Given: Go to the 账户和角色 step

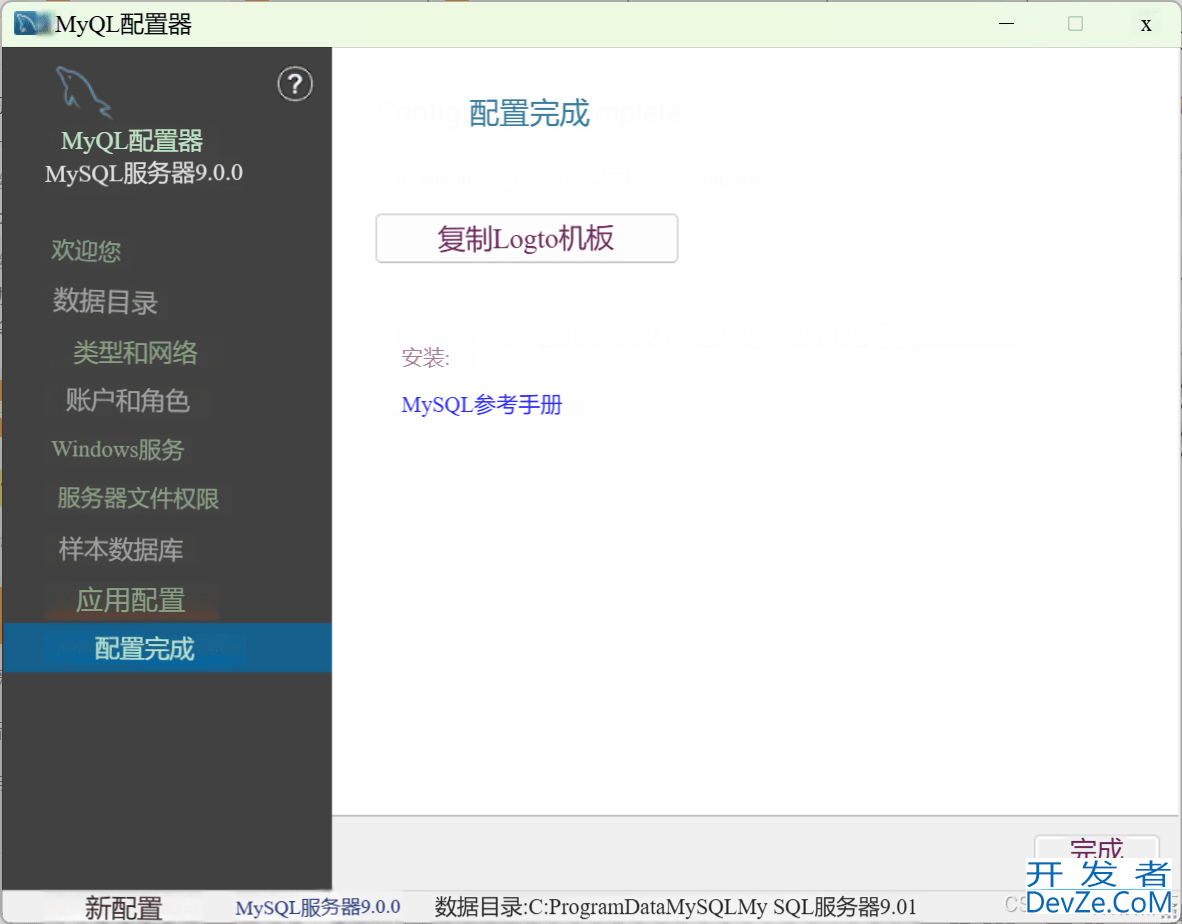Looking at the screenshot, I should tap(127, 400).
